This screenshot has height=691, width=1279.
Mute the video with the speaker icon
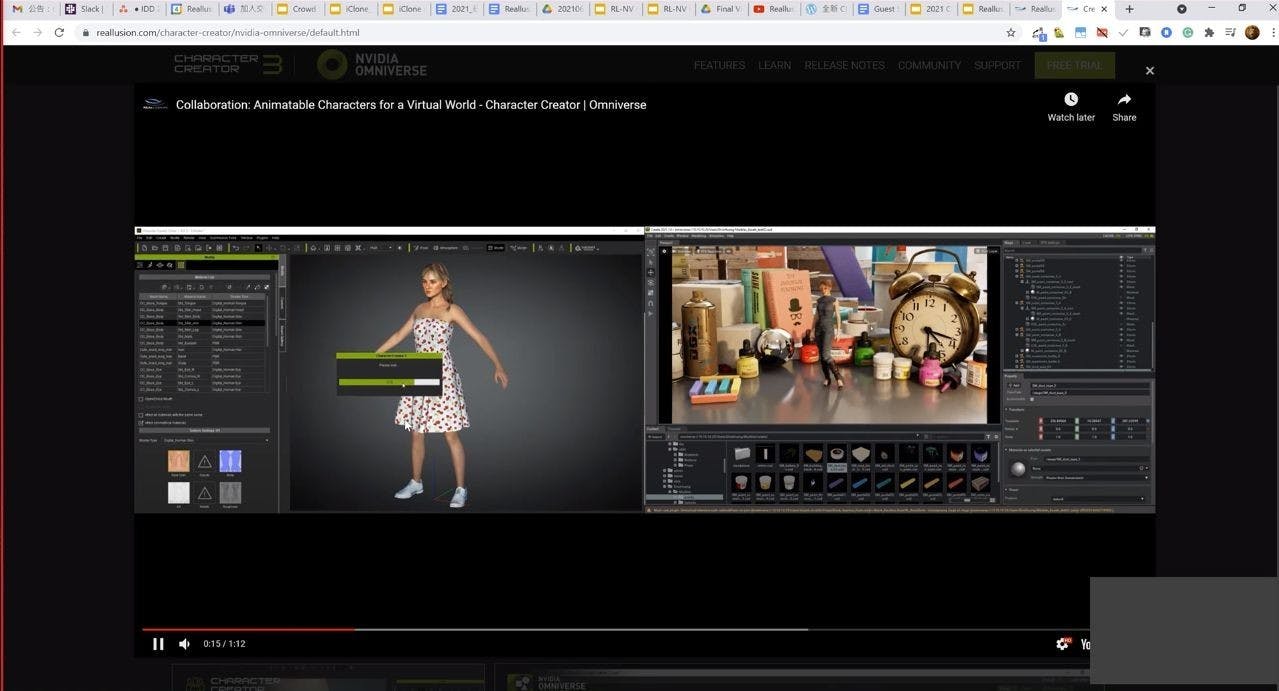click(x=184, y=644)
